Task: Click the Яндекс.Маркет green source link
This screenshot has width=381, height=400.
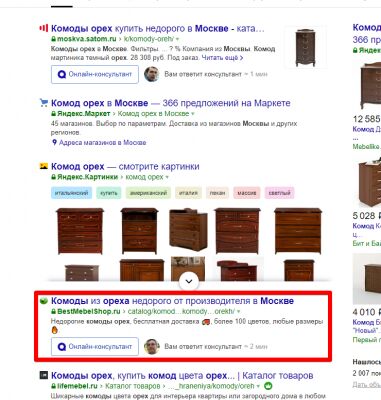Action: (84, 114)
